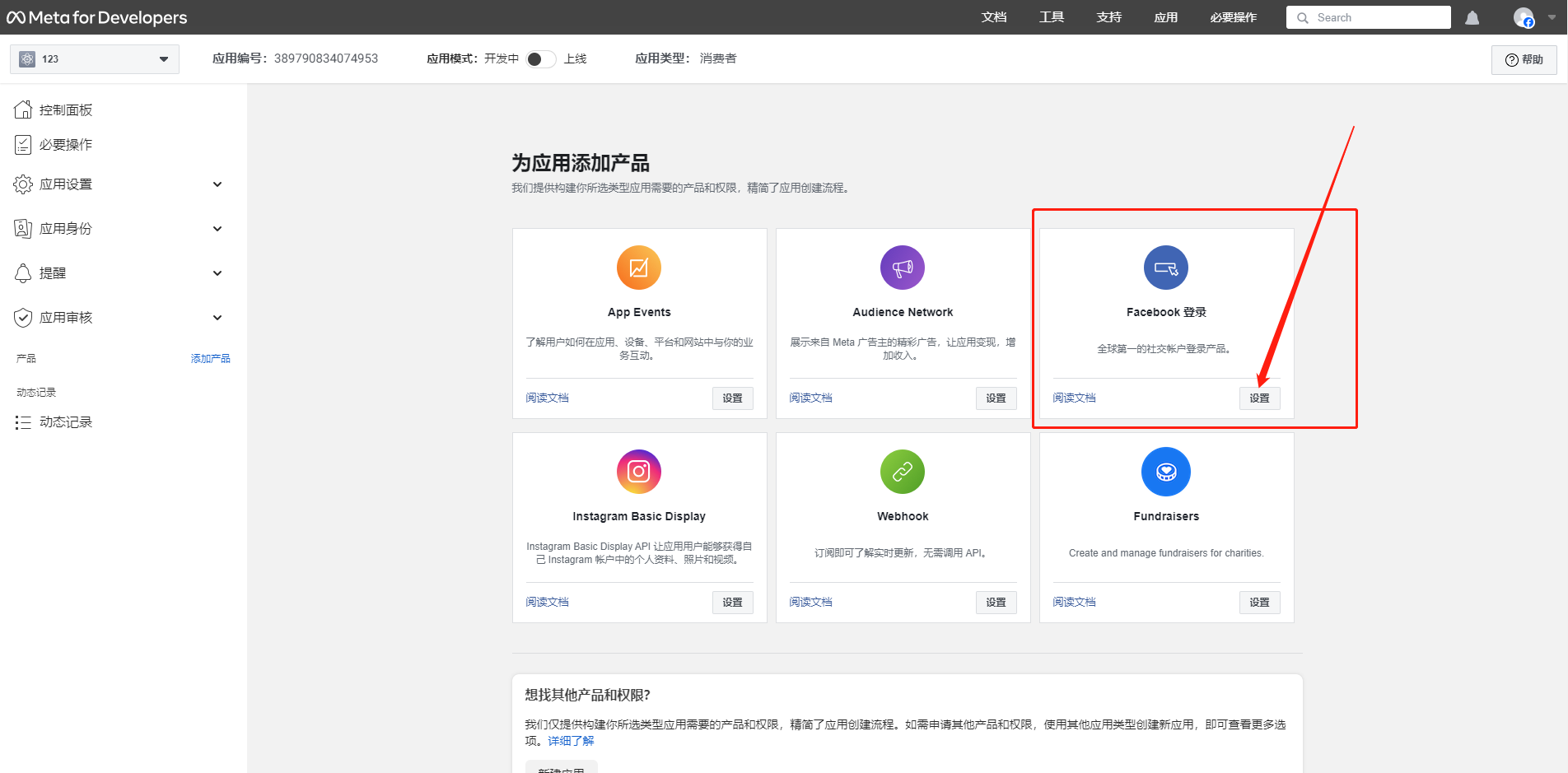Click the app 123 gear icon
Screen dimensions: 1568x773
27,59
